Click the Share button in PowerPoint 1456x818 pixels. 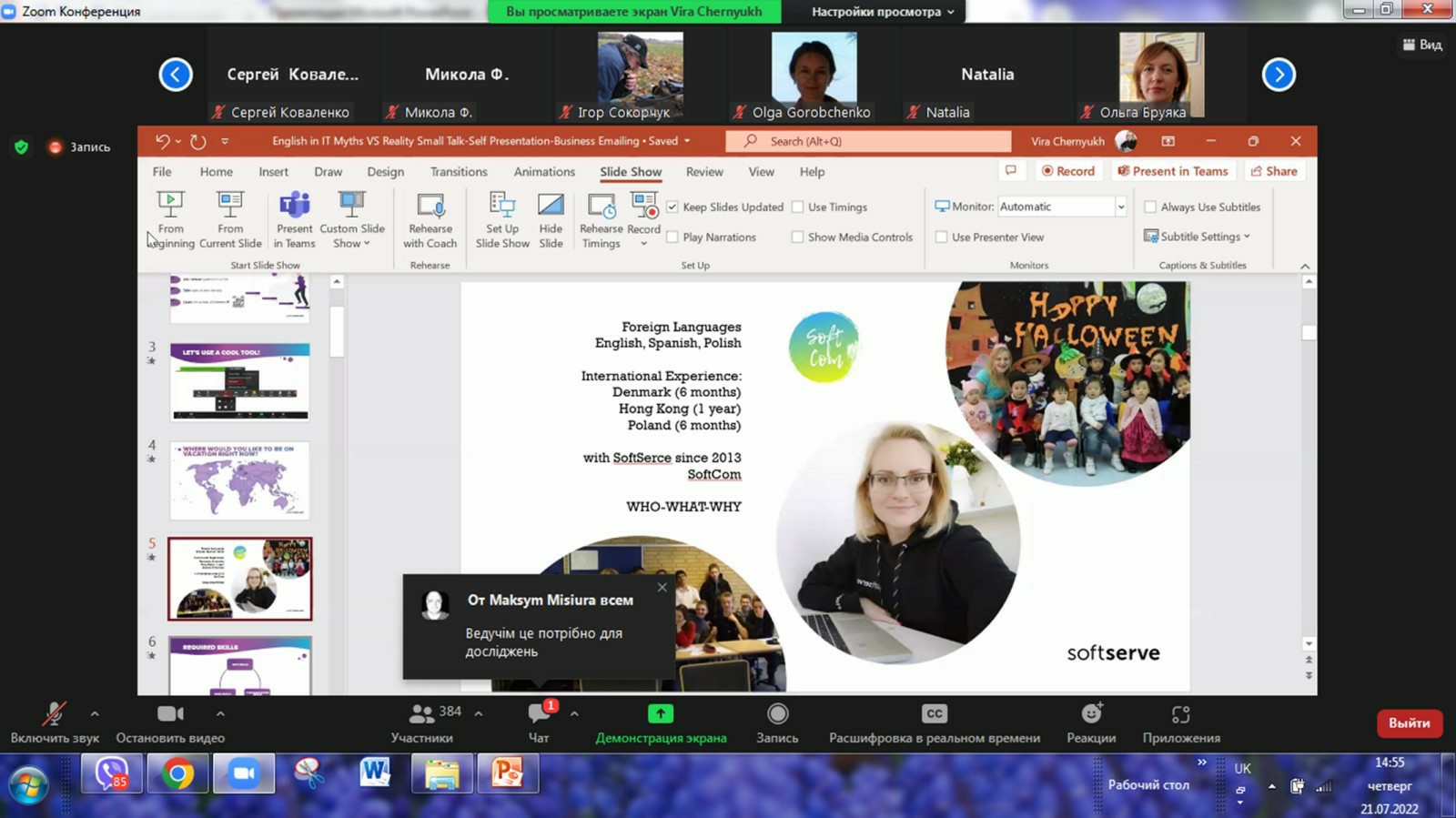pyautogui.click(x=1274, y=171)
